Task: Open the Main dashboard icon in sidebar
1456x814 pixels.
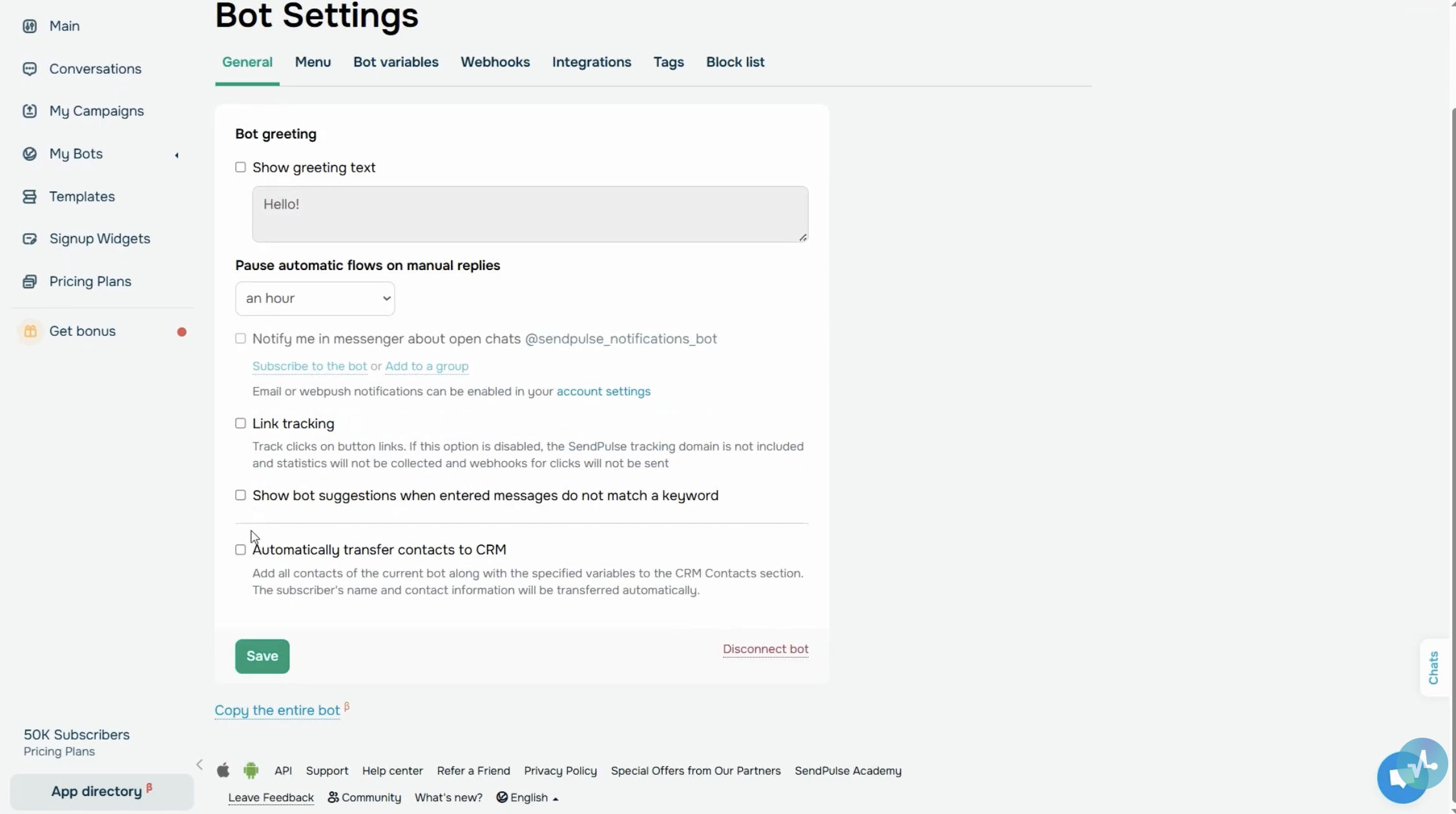Action: click(x=30, y=26)
